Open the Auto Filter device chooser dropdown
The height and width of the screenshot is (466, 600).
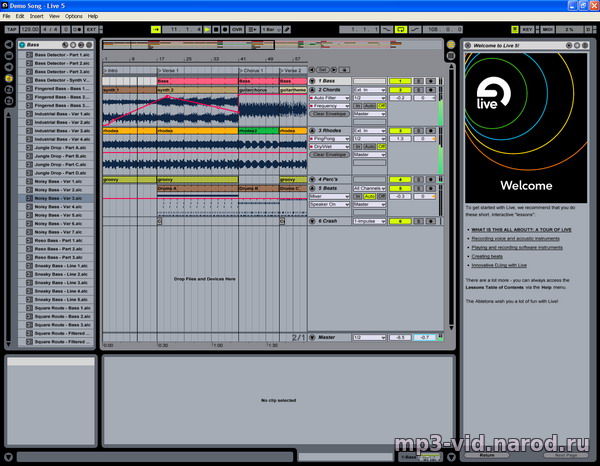pyautogui.click(x=329, y=98)
